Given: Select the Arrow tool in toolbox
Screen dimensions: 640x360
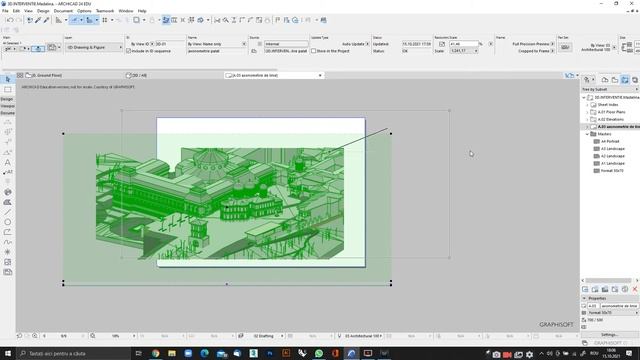Looking at the screenshot, I should pyautogui.click(x=7, y=79).
